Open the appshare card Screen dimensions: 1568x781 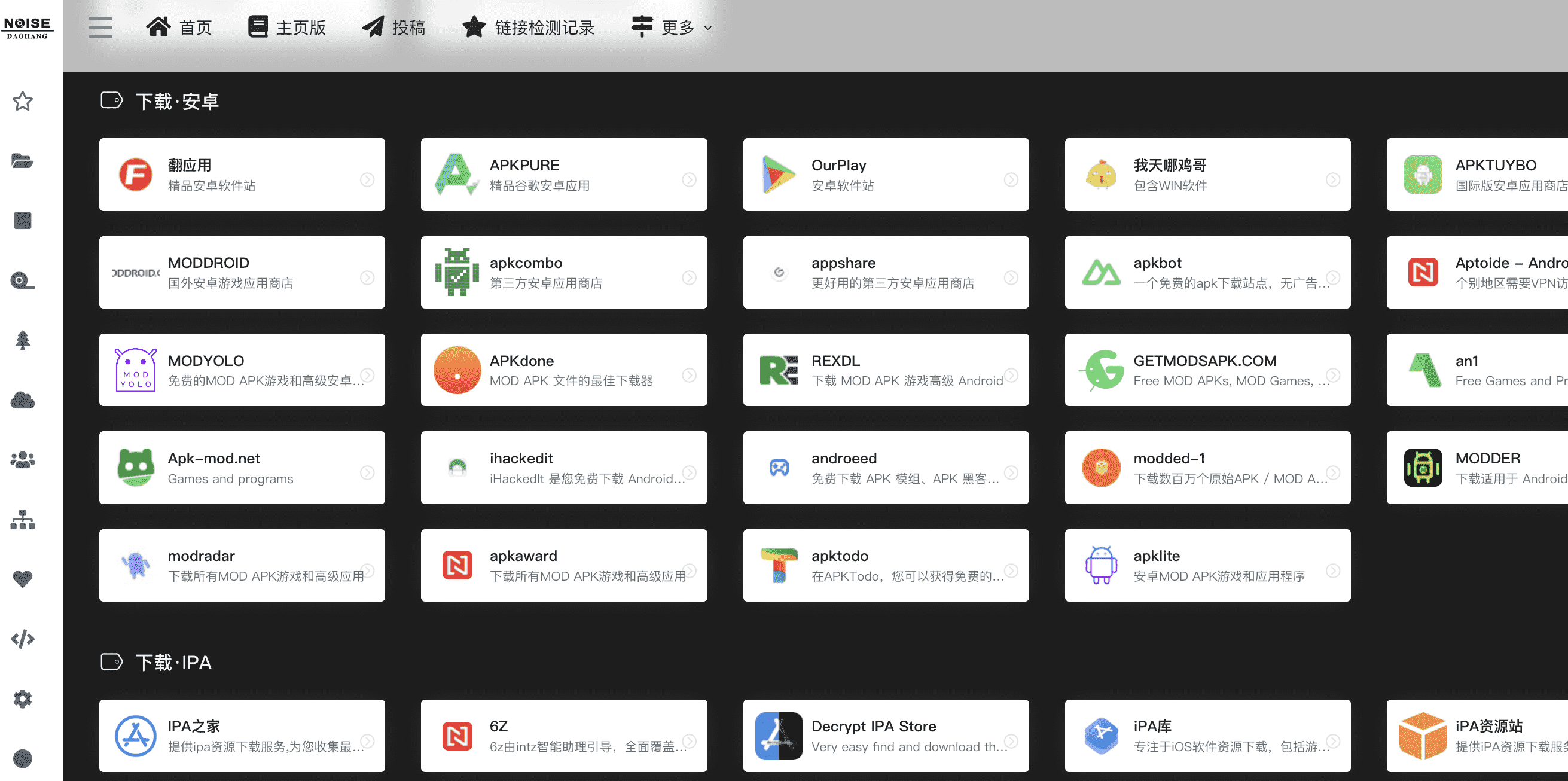click(886, 272)
